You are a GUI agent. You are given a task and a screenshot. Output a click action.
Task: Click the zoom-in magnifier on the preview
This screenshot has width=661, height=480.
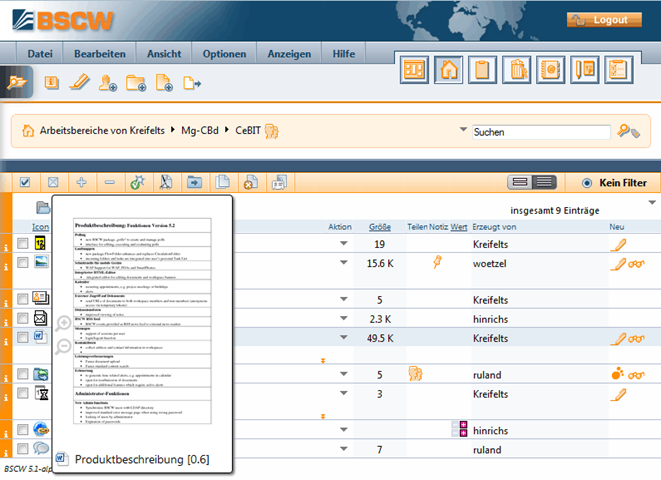63,324
